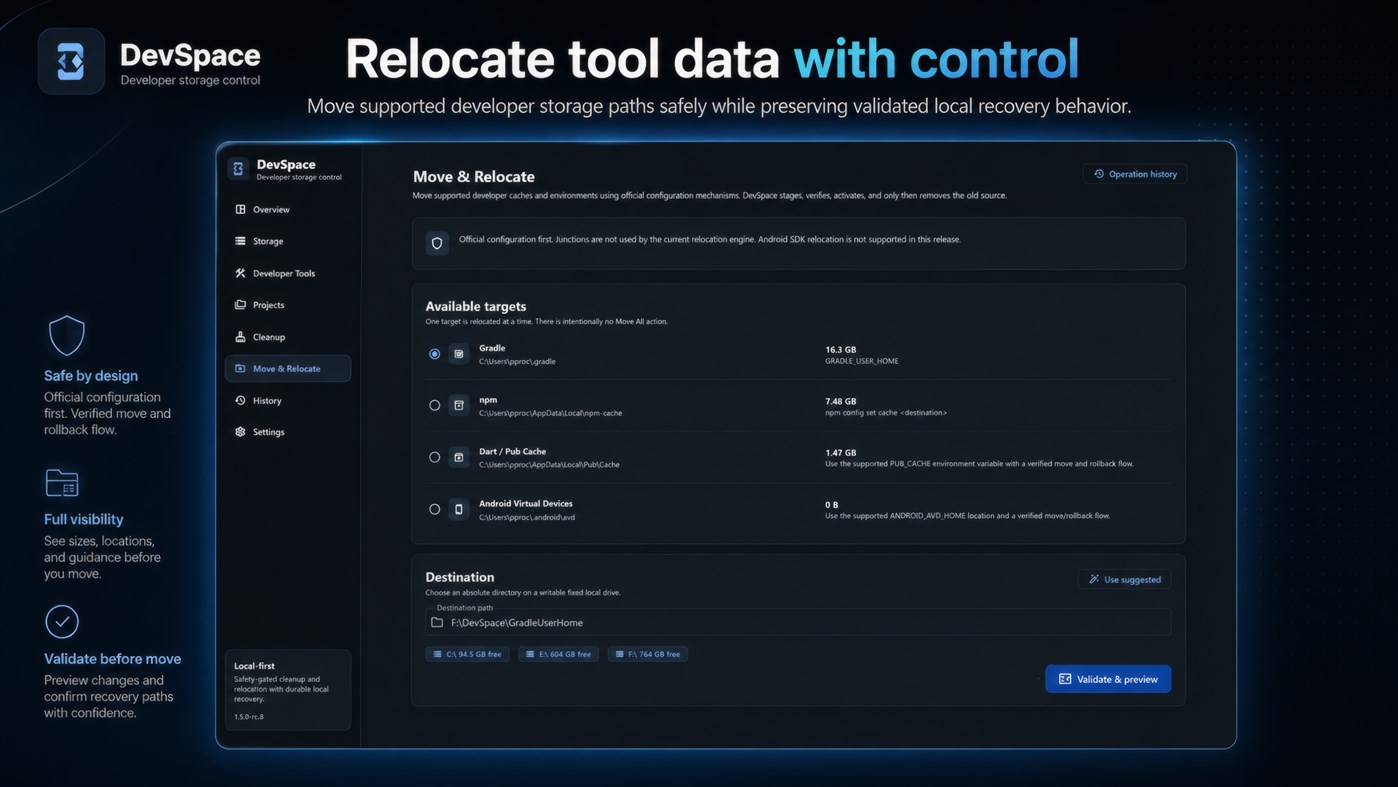Viewport: 1398px width, 787px height.
Task: Click the Available targets heading
Action: pyautogui.click(x=476, y=306)
